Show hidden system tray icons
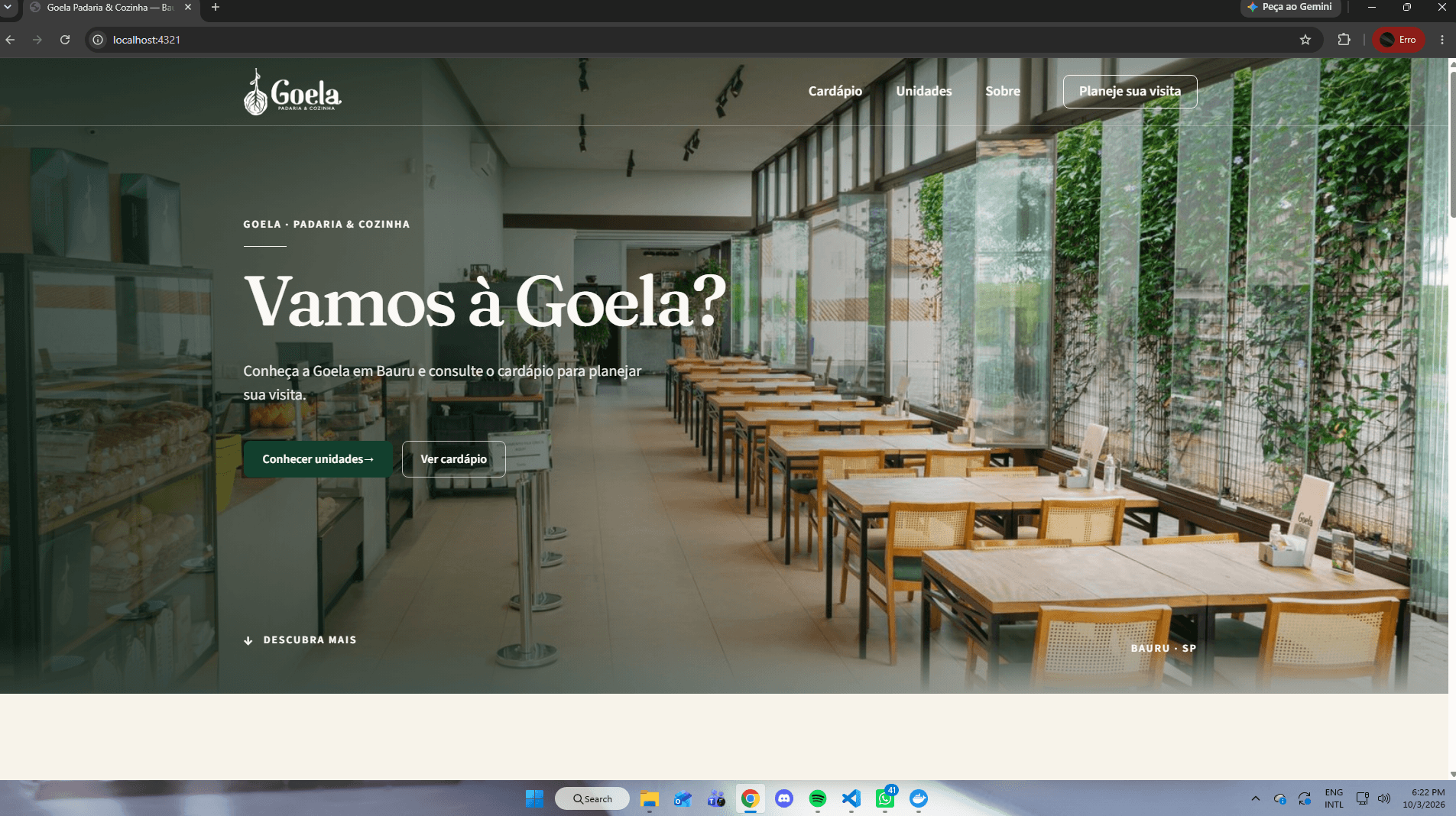 click(1255, 798)
